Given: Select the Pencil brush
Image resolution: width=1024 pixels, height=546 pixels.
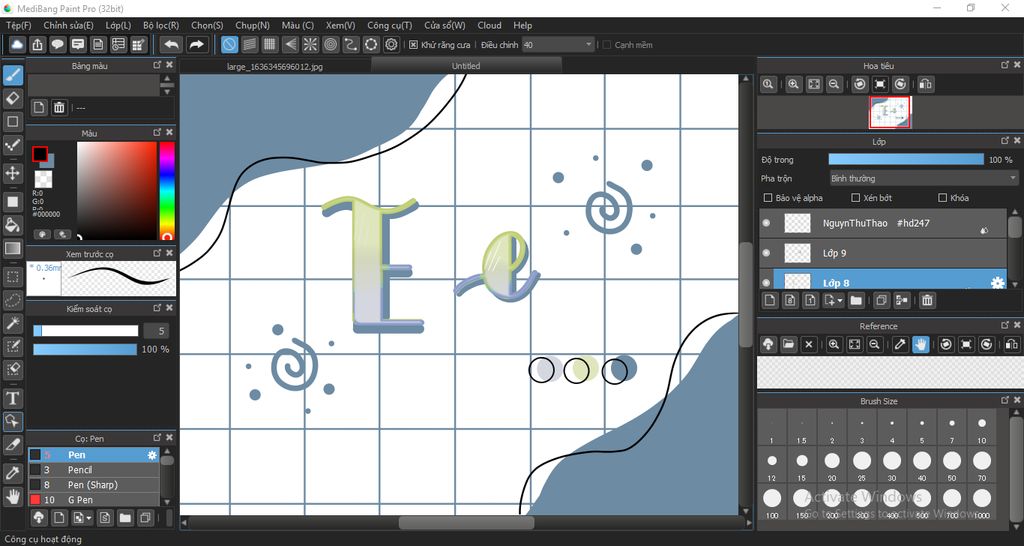Looking at the screenshot, I should click(x=93, y=470).
